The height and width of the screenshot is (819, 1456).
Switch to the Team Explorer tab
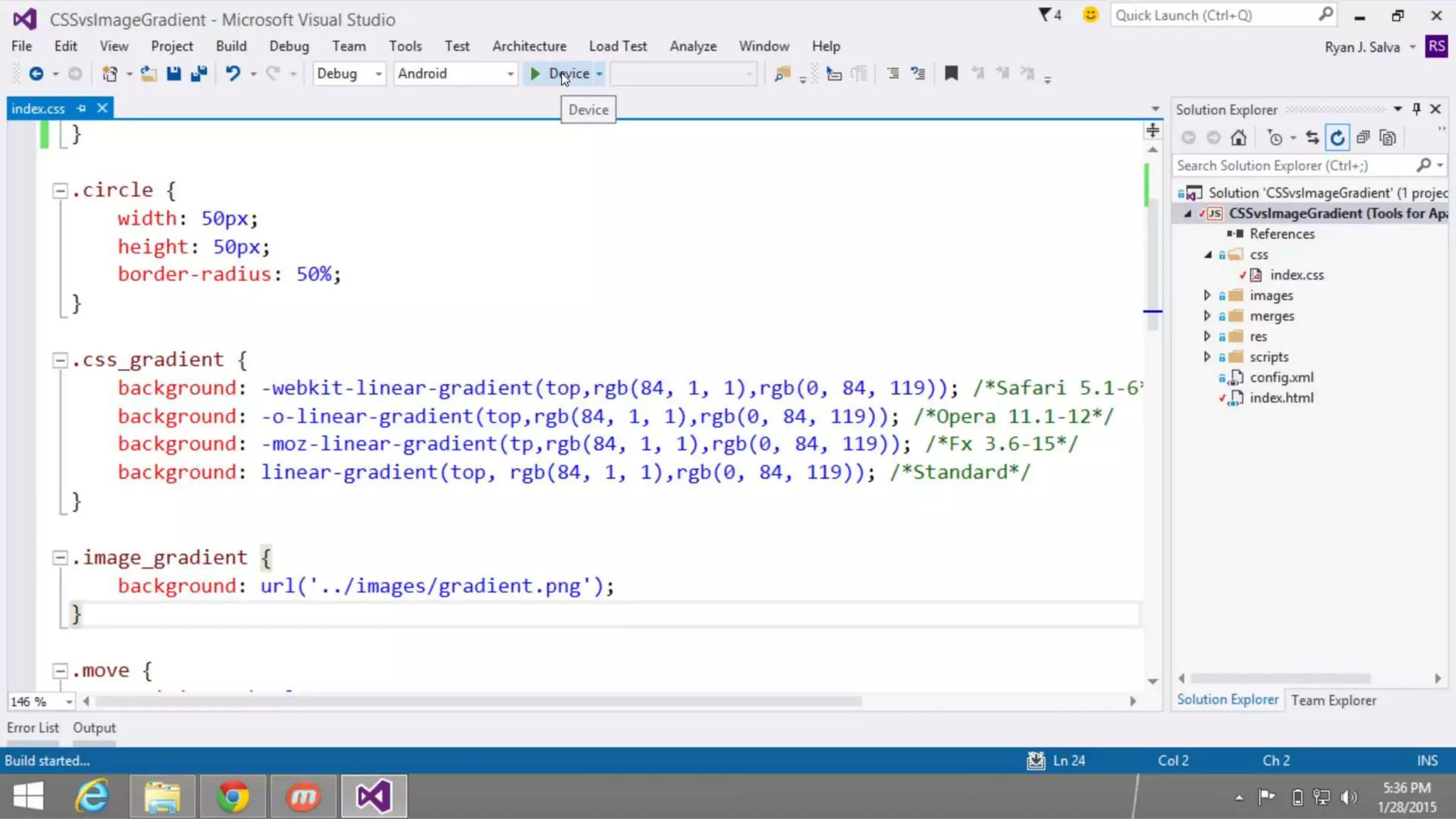click(x=1333, y=700)
